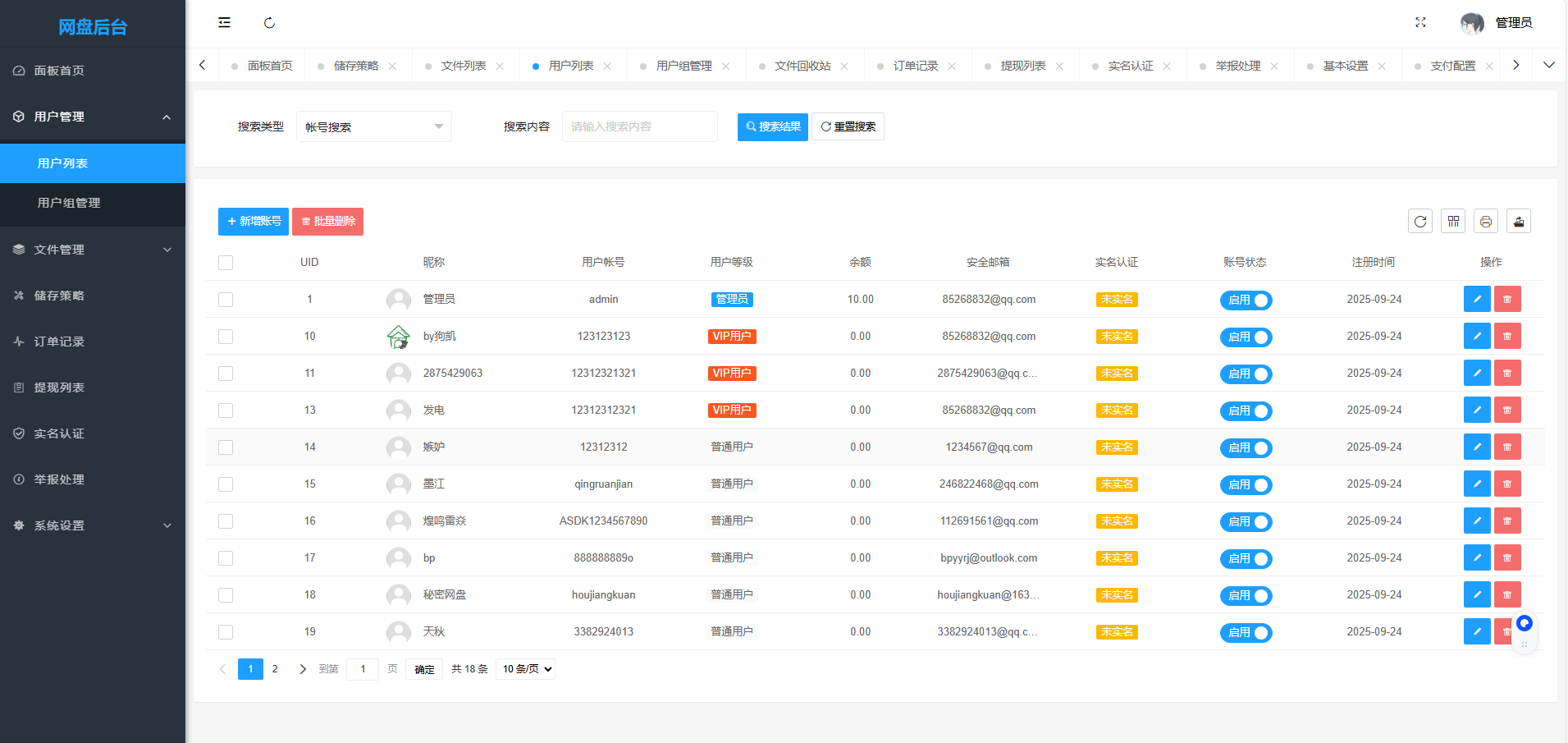The image size is (1568, 743).
Task: Open 实名认证 in the sidebar menu
Action: [57, 433]
